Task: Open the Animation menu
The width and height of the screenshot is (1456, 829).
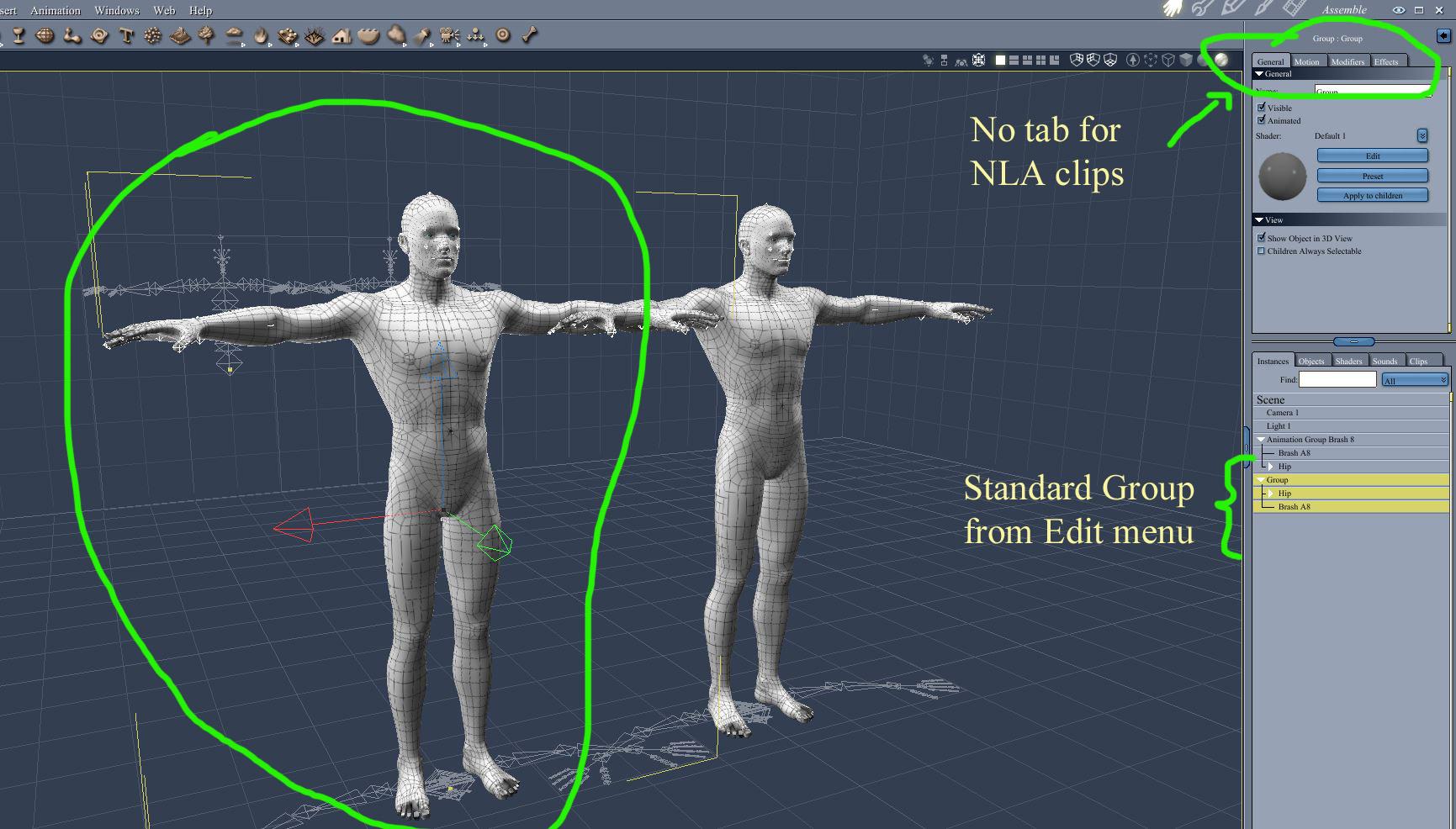Action: tap(56, 10)
